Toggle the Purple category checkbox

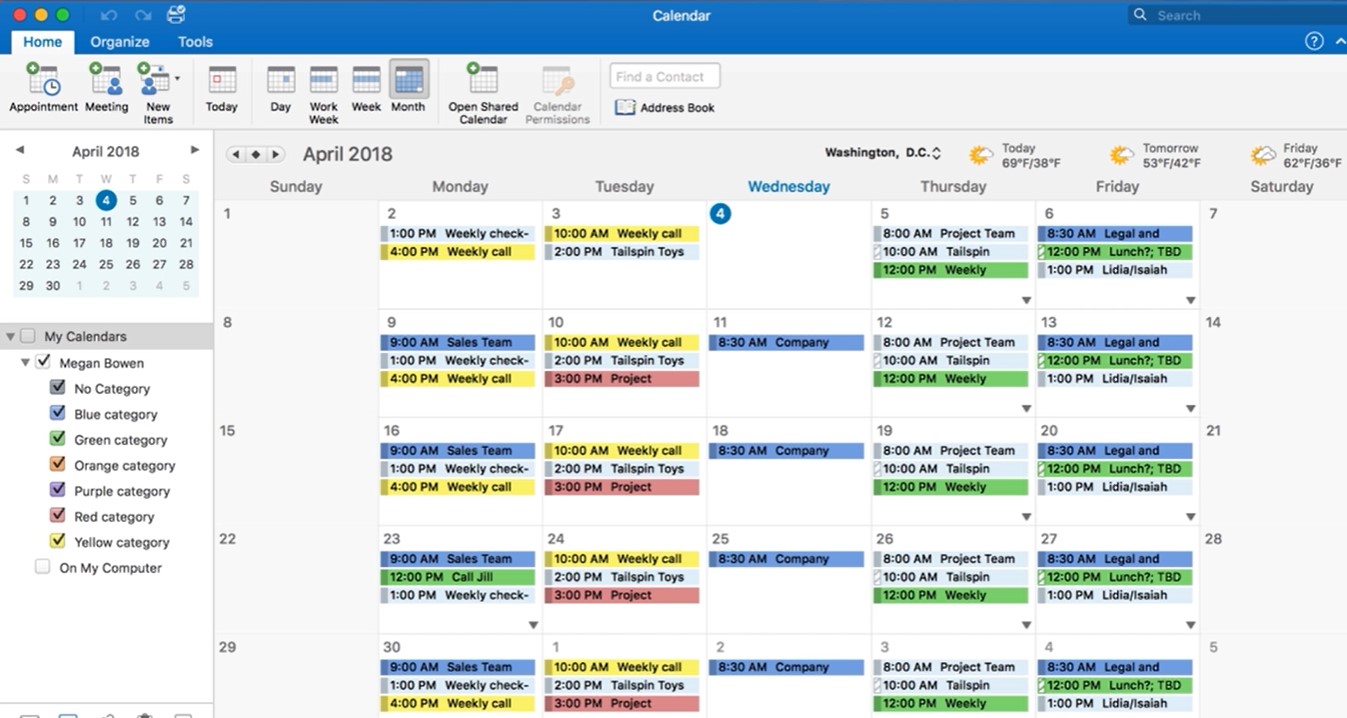[58, 490]
